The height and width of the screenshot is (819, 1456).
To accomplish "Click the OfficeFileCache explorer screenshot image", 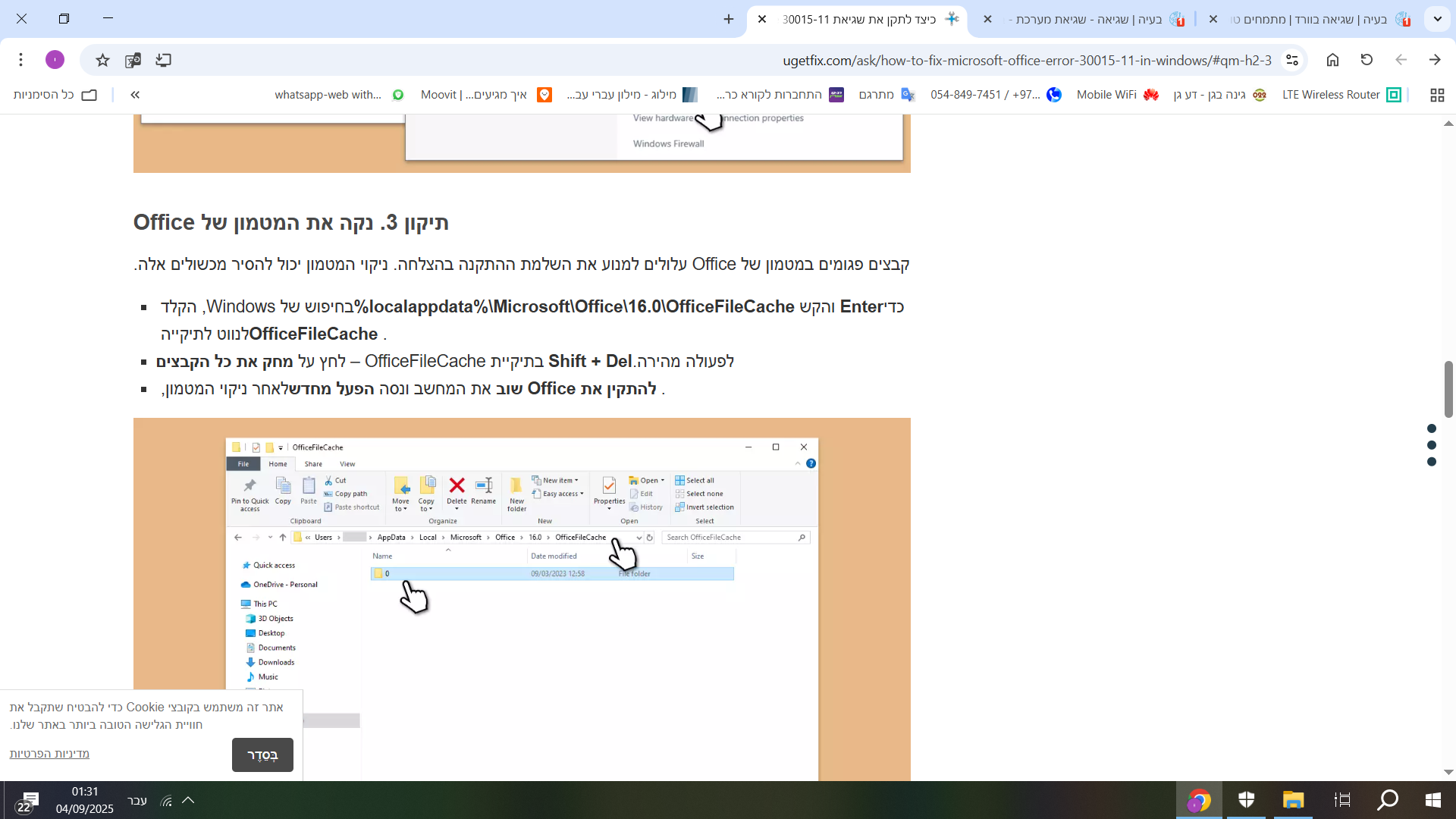I will coord(522,599).
